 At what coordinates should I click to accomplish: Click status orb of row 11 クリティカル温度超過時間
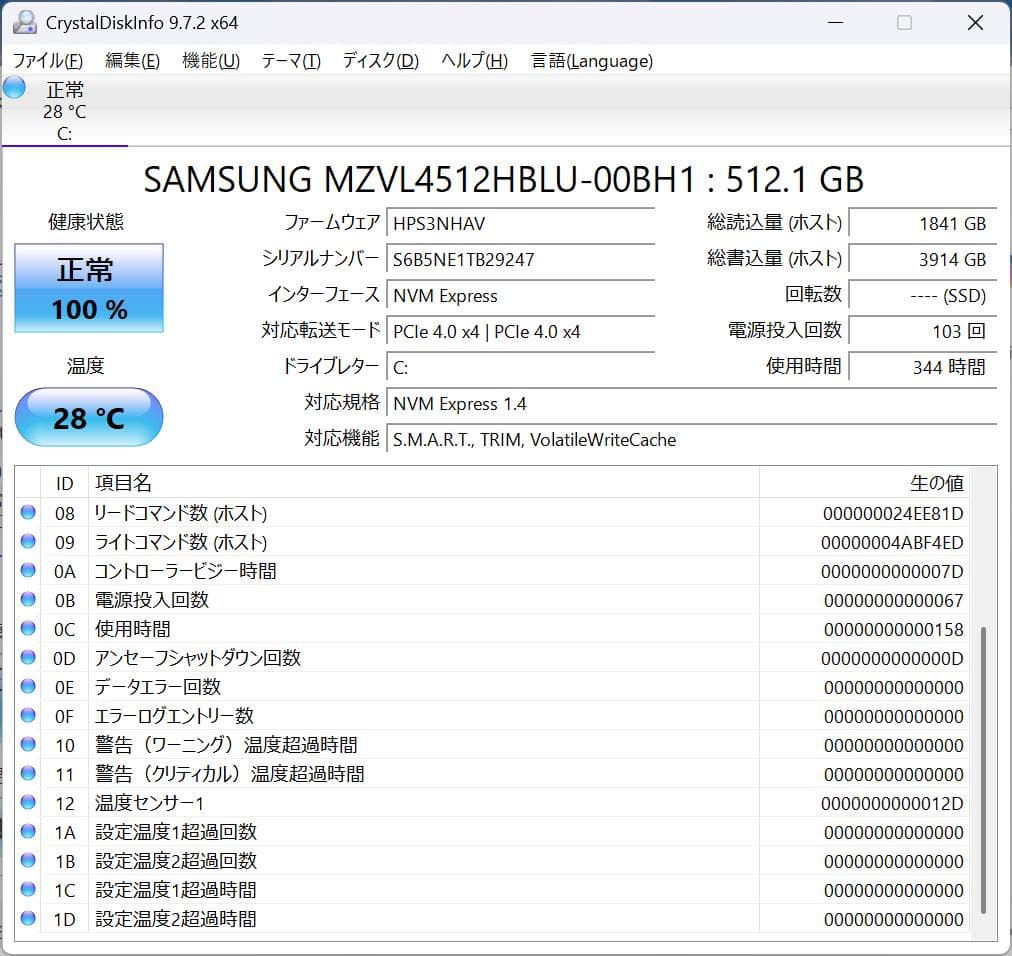point(28,773)
